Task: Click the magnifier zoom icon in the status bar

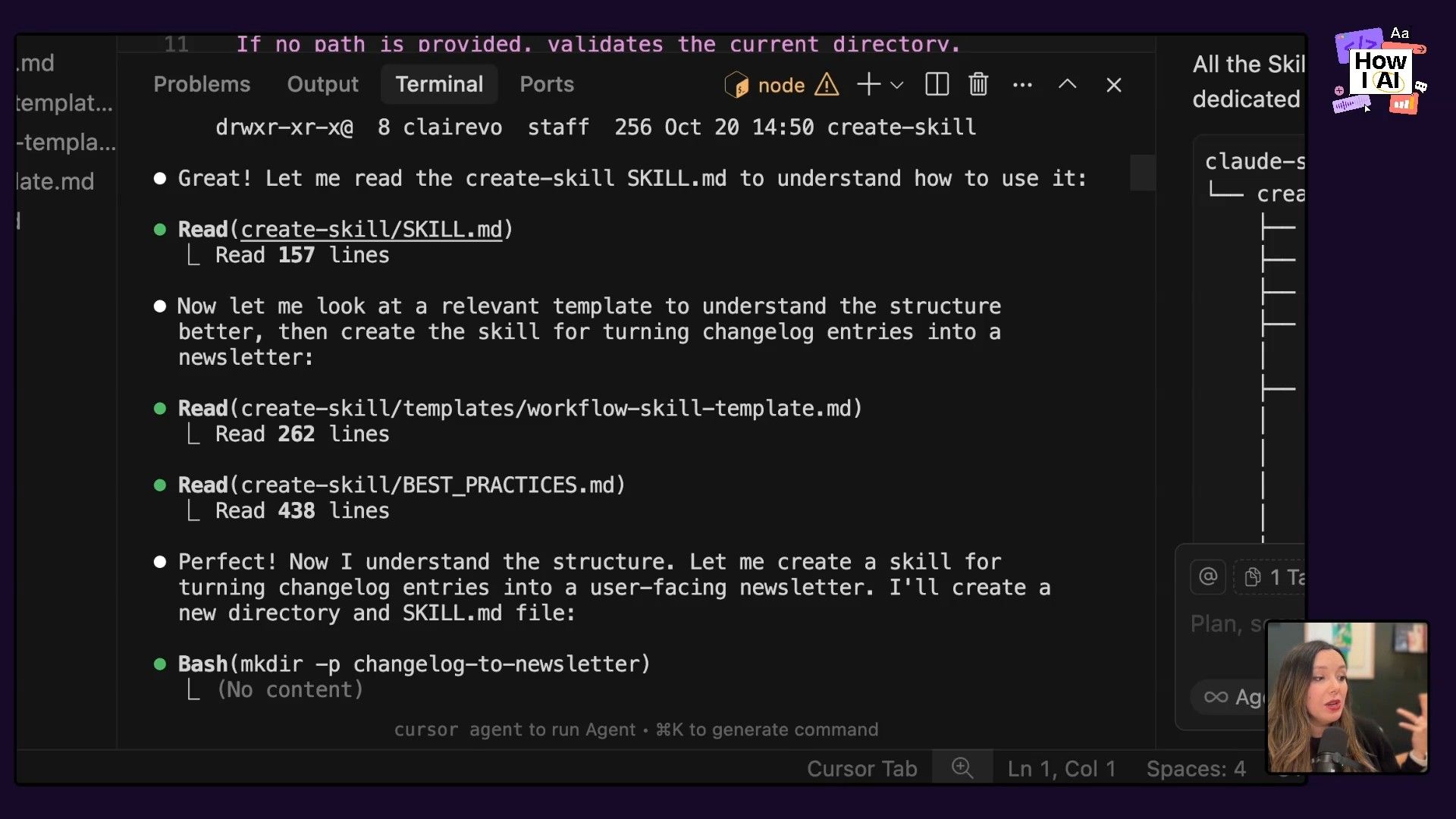Action: click(x=962, y=767)
